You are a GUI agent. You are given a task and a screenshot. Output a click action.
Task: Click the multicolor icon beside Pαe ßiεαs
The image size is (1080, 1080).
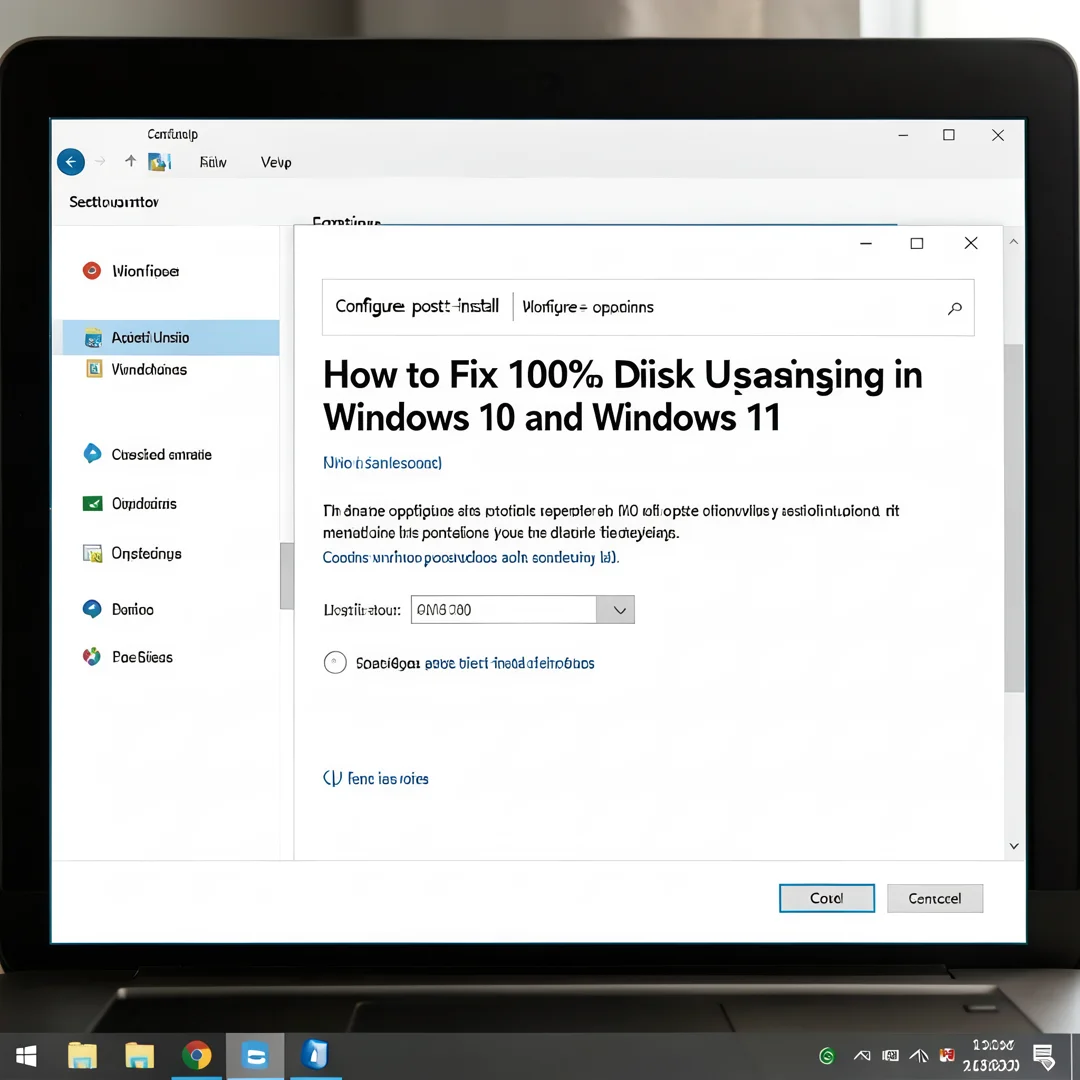[x=92, y=657]
